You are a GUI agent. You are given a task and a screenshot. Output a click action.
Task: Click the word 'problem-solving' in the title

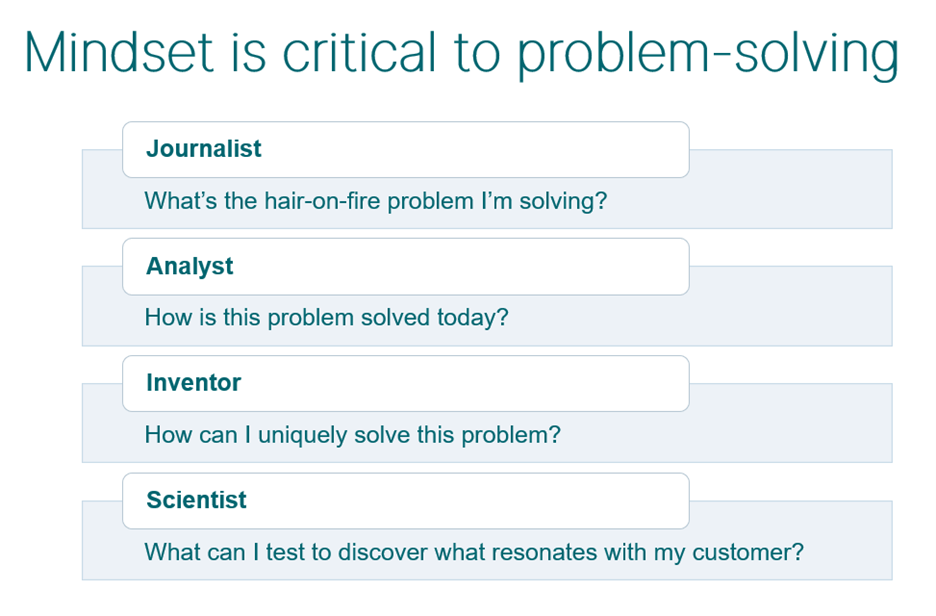708,56
